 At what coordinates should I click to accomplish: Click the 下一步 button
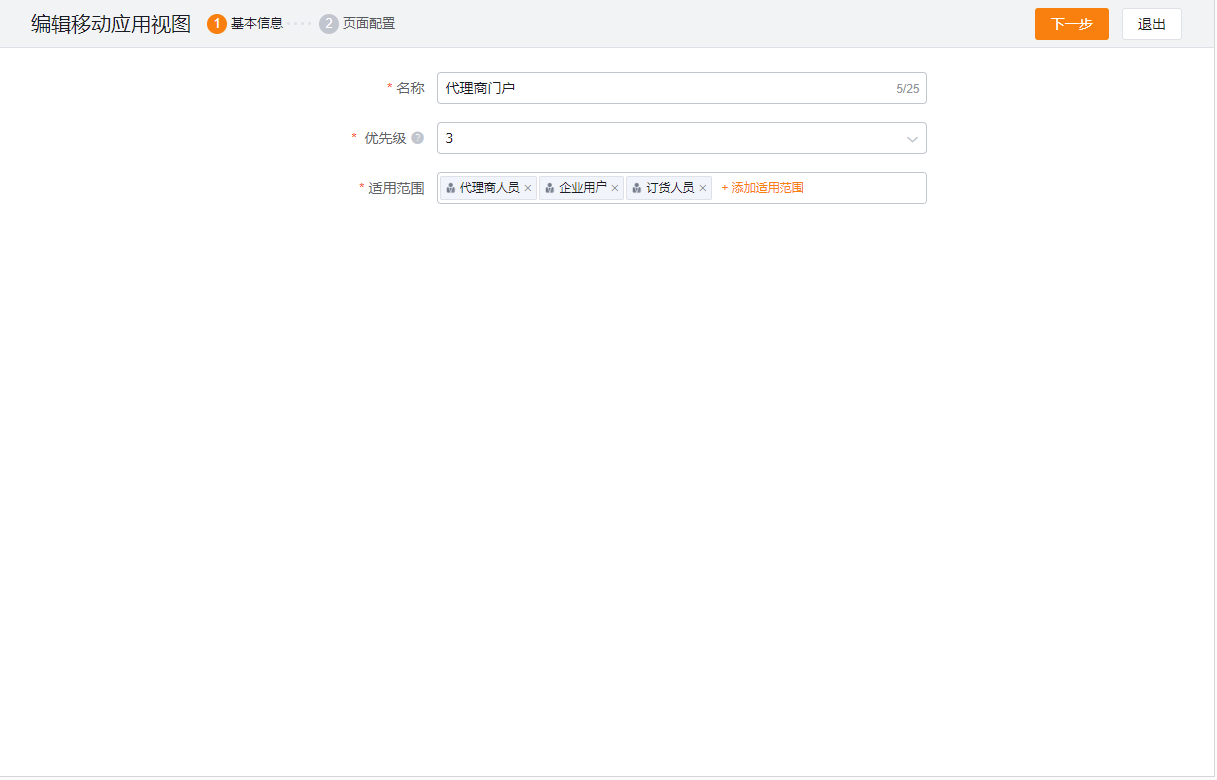(x=1071, y=24)
